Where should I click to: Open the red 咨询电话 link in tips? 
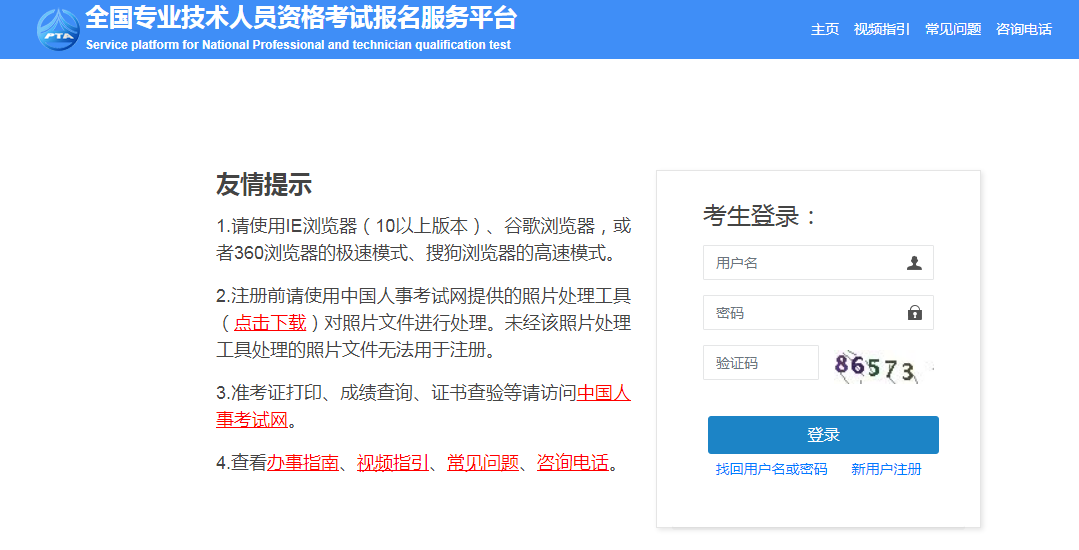[573, 463]
